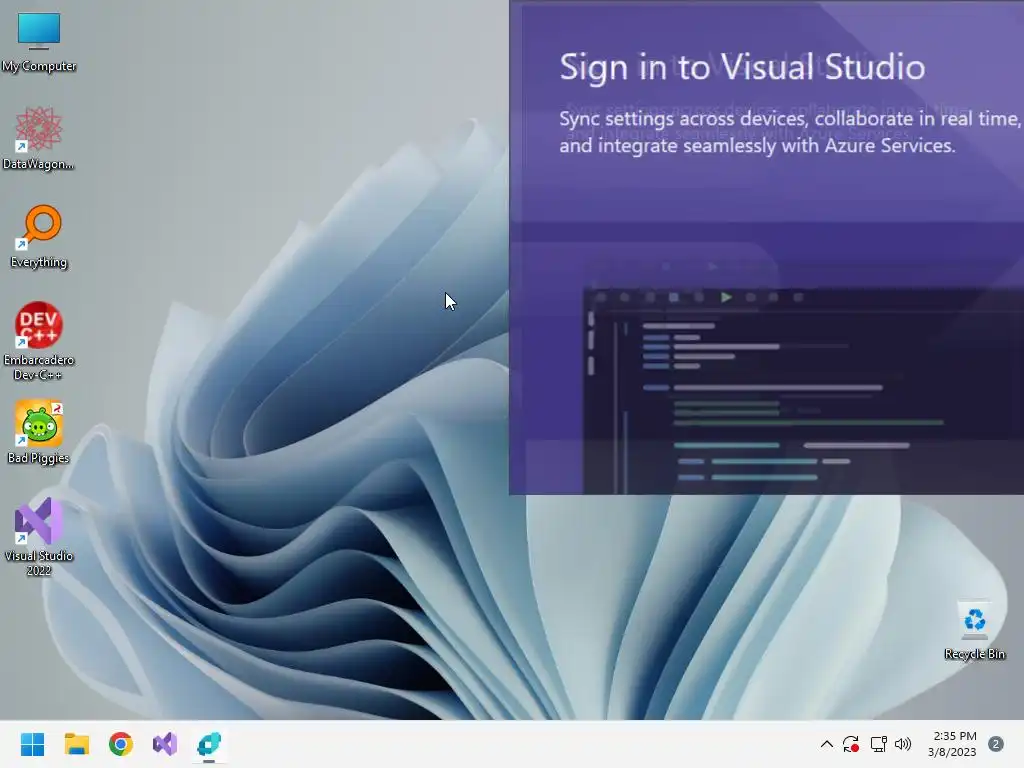Show hidden system tray icons
This screenshot has height=768, width=1024.
pos(826,744)
